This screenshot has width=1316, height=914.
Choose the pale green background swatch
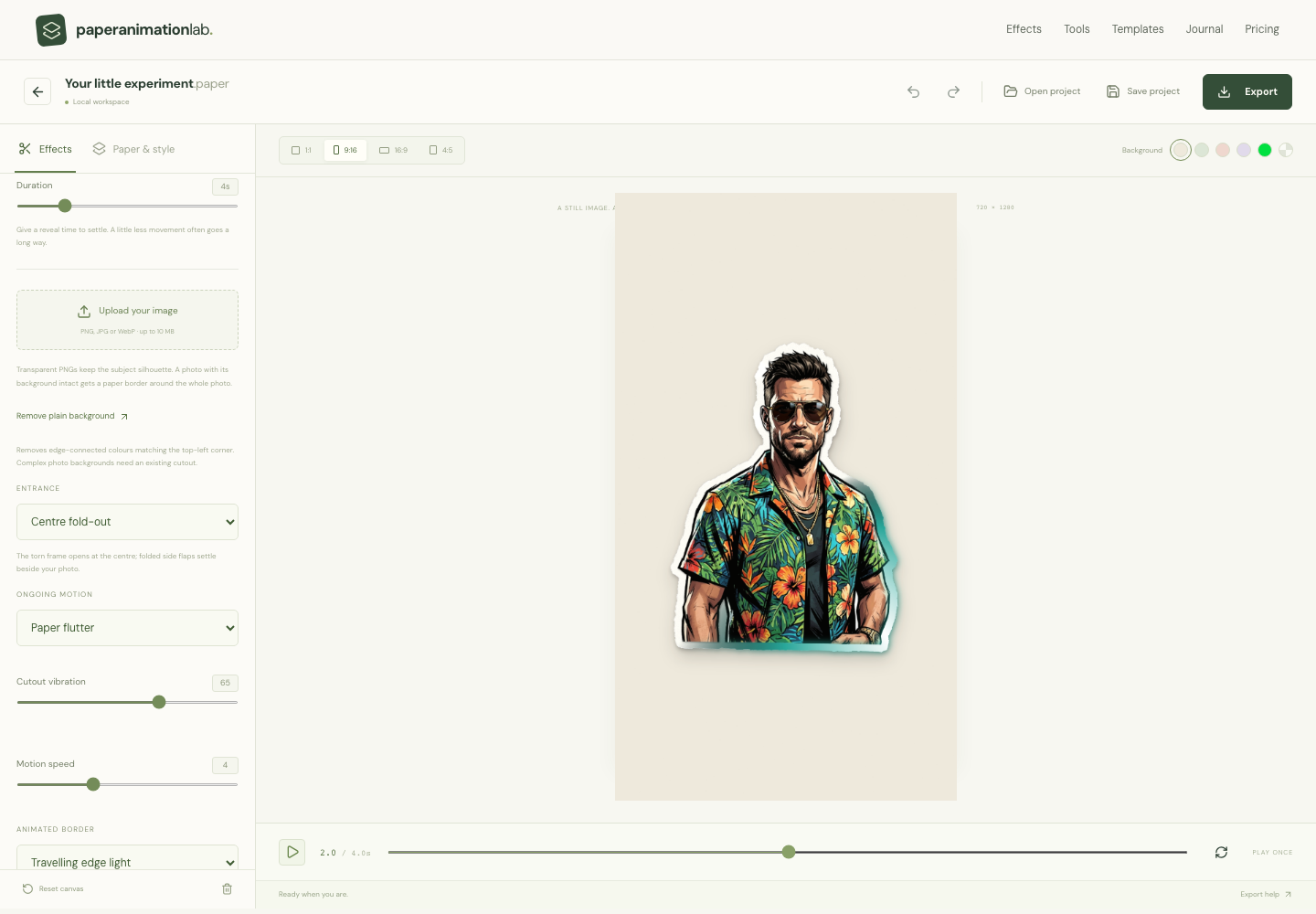pos(1202,150)
